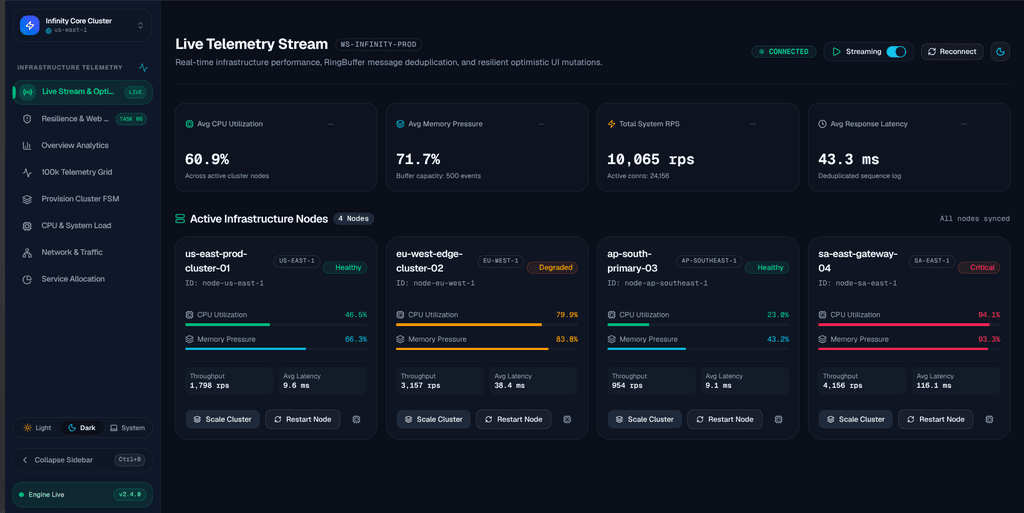Click the Reconnect button
1024x513 pixels.
click(x=952, y=52)
